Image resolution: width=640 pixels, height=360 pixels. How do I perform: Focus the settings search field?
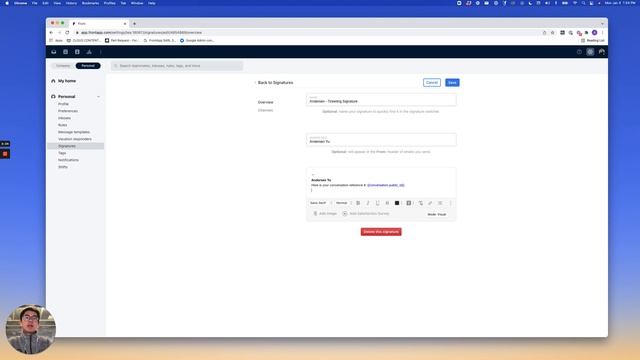(x=177, y=66)
